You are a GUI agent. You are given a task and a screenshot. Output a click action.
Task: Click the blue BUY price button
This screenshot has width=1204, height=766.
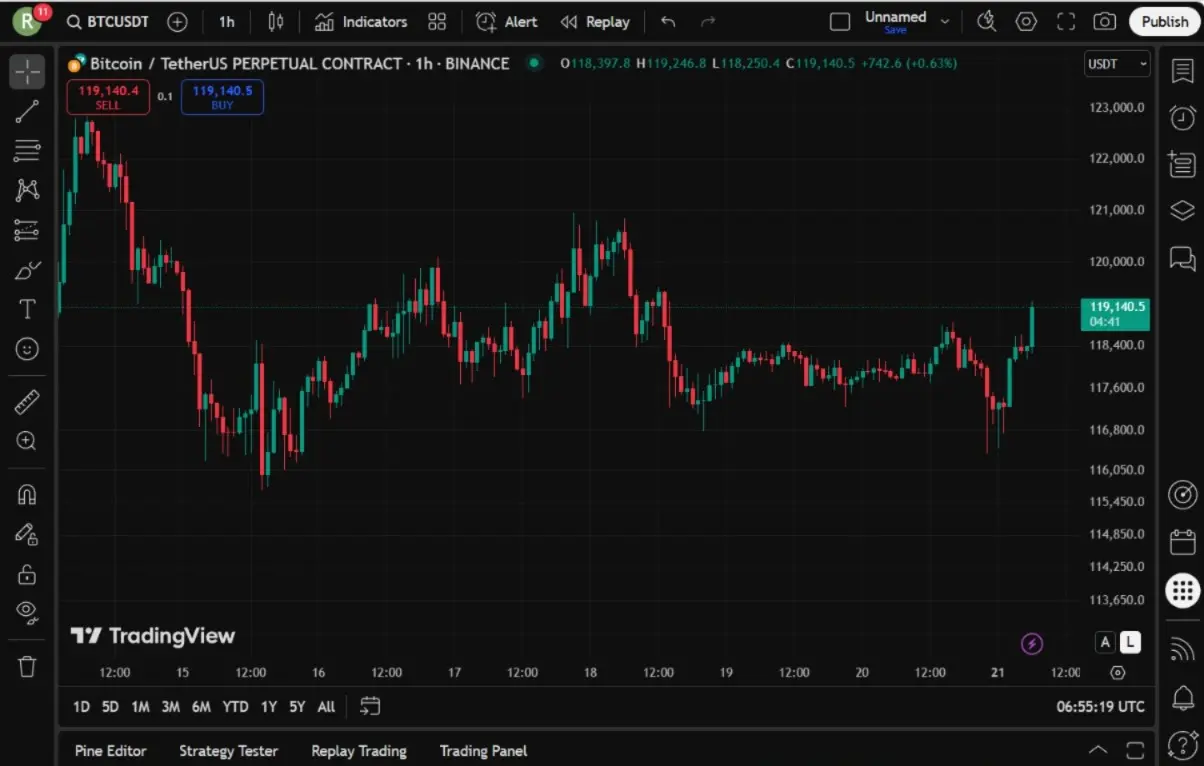[x=222, y=97]
